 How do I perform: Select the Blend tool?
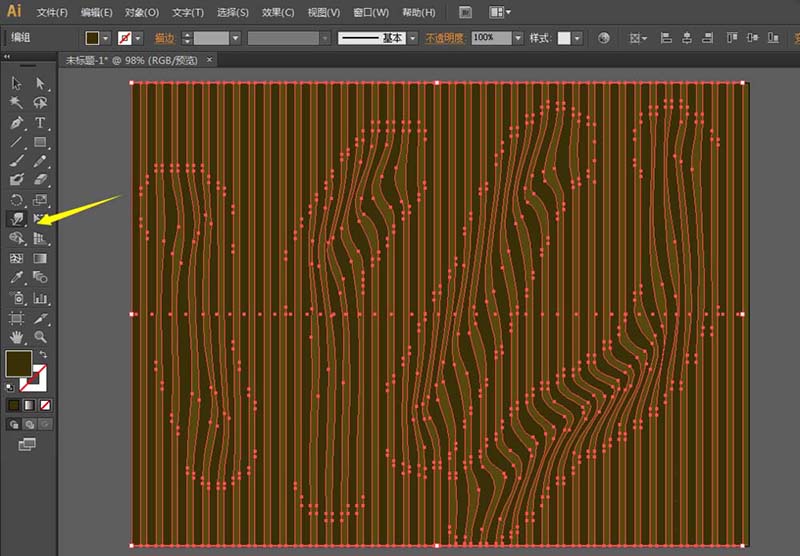coord(40,277)
